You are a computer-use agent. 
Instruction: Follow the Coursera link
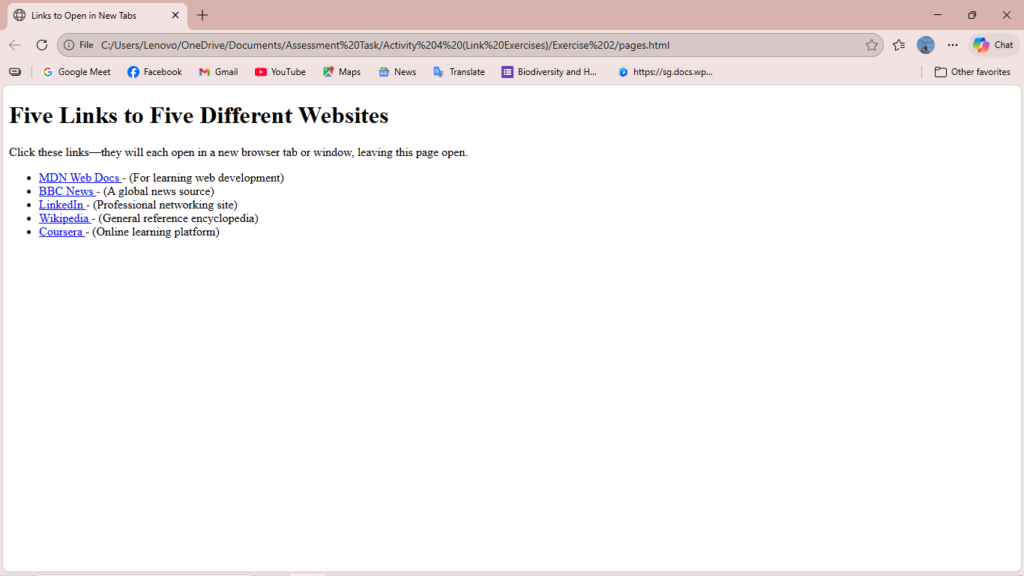click(60, 232)
